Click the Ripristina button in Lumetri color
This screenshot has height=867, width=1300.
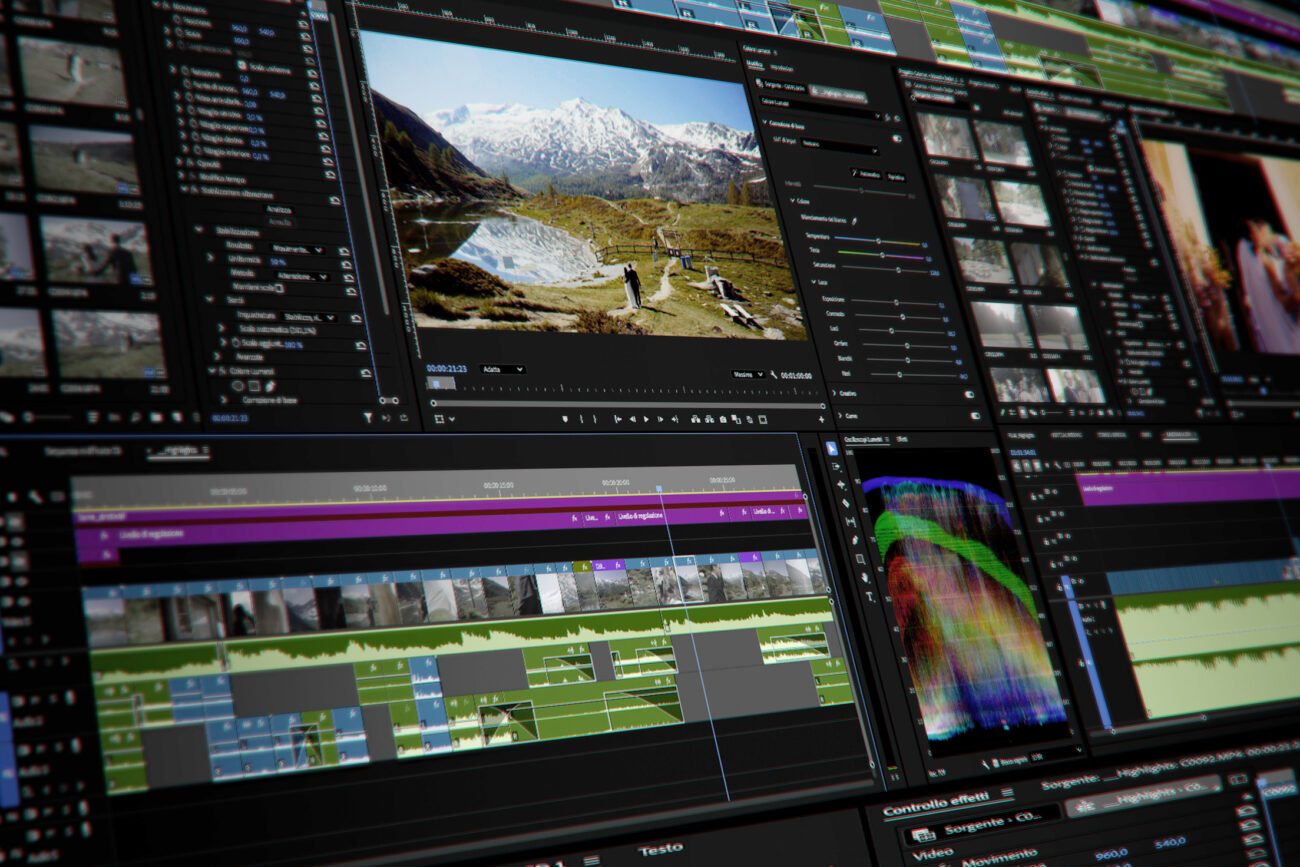coord(896,176)
